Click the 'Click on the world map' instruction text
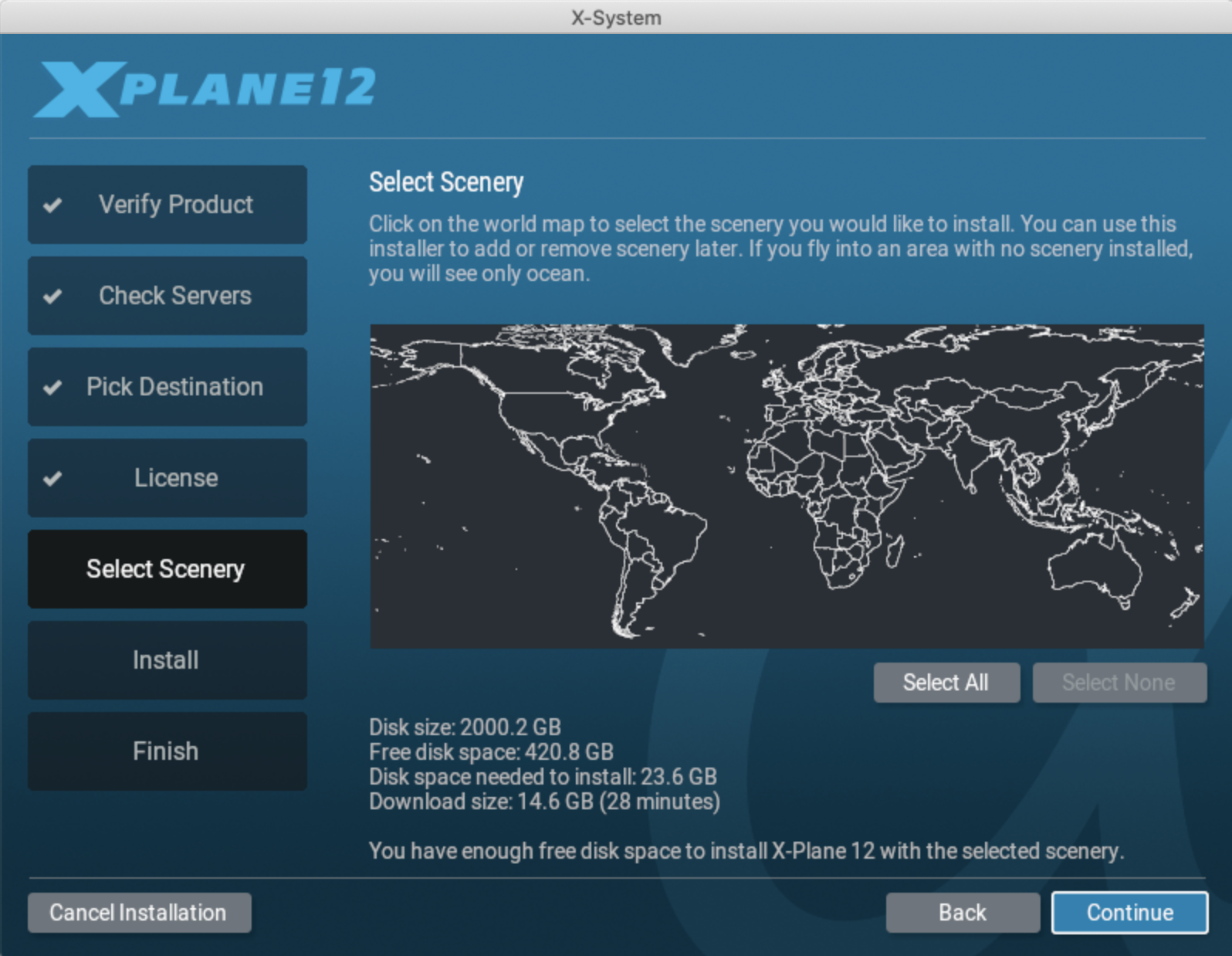This screenshot has height=956, width=1232. pos(781,249)
